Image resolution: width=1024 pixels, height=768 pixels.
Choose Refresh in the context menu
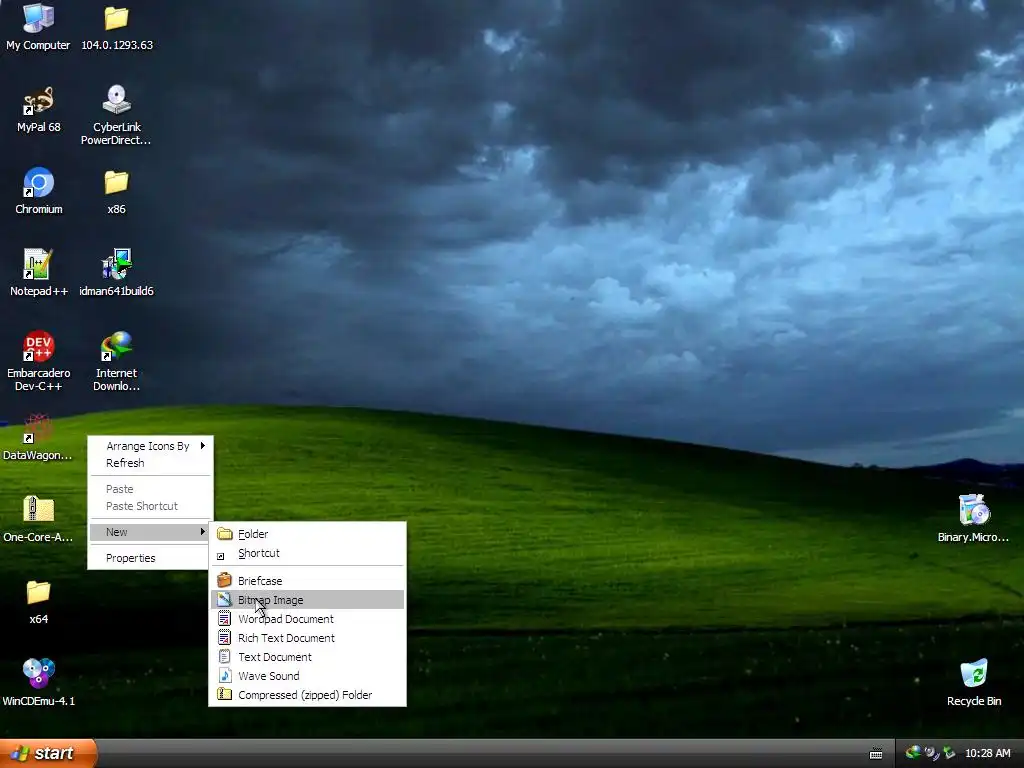[151, 463]
